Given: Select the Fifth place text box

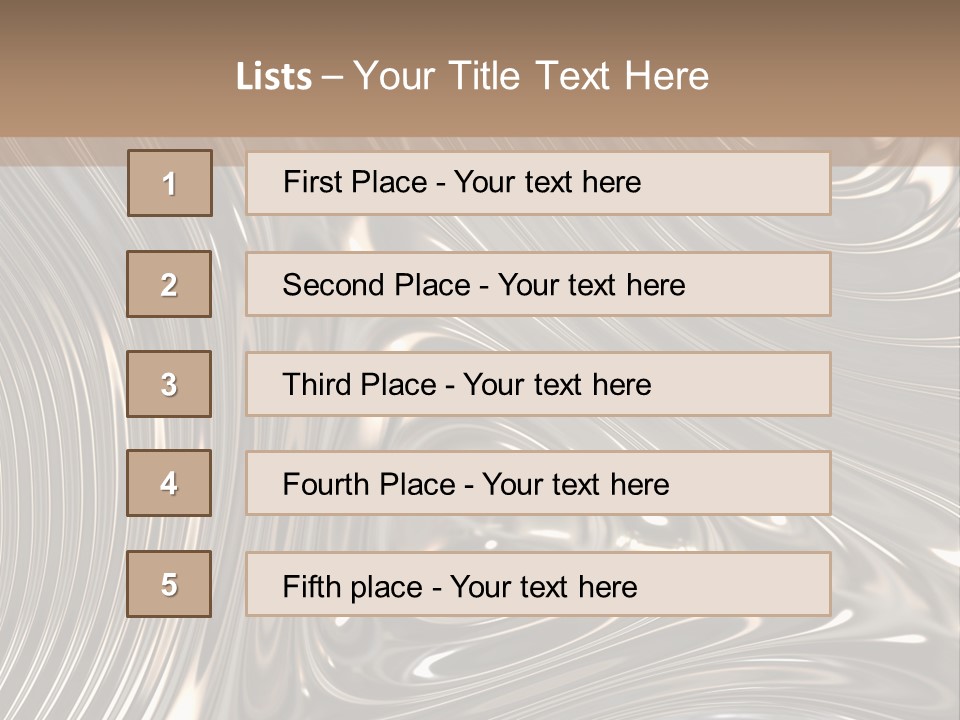Looking at the screenshot, I should [x=538, y=584].
